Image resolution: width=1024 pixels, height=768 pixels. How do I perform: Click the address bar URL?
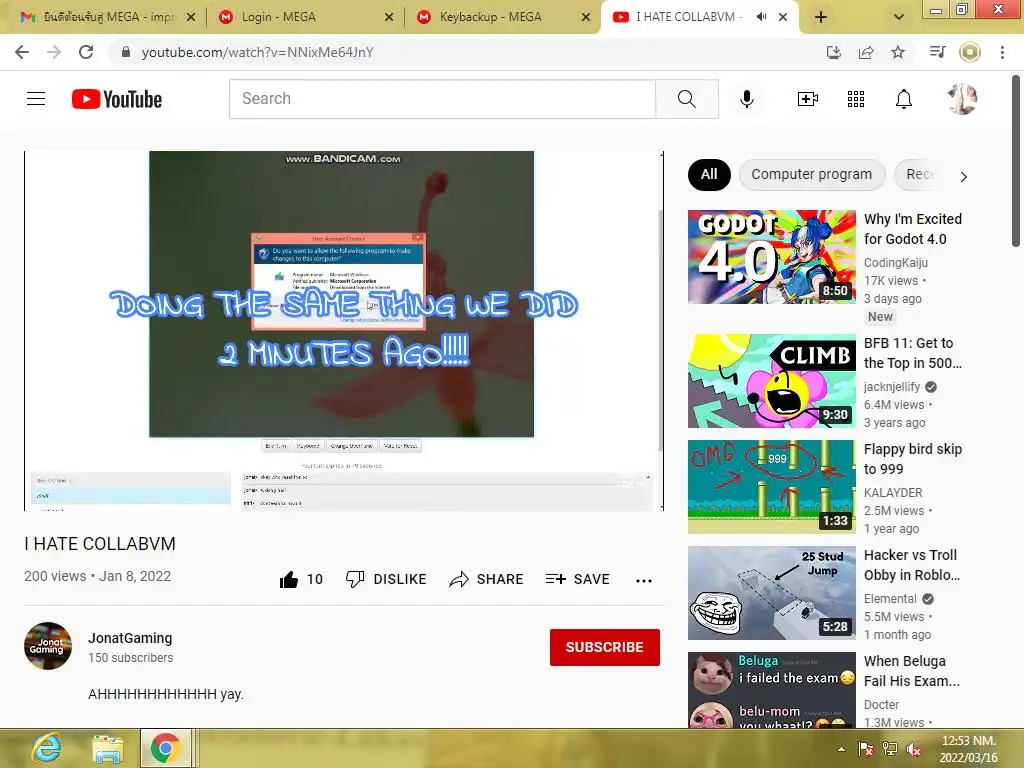pyautogui.click(x=257, y=52)
